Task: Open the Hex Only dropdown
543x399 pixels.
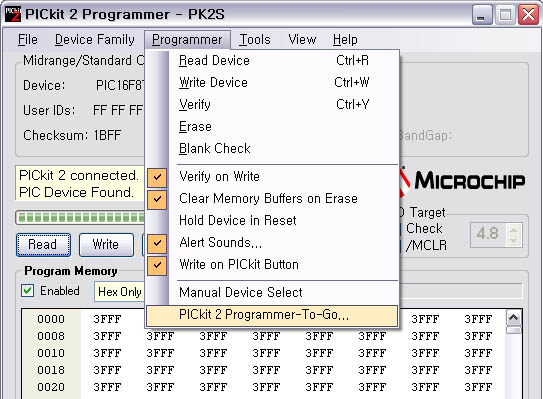Action: pyautogui.click(x=119, y=292)
